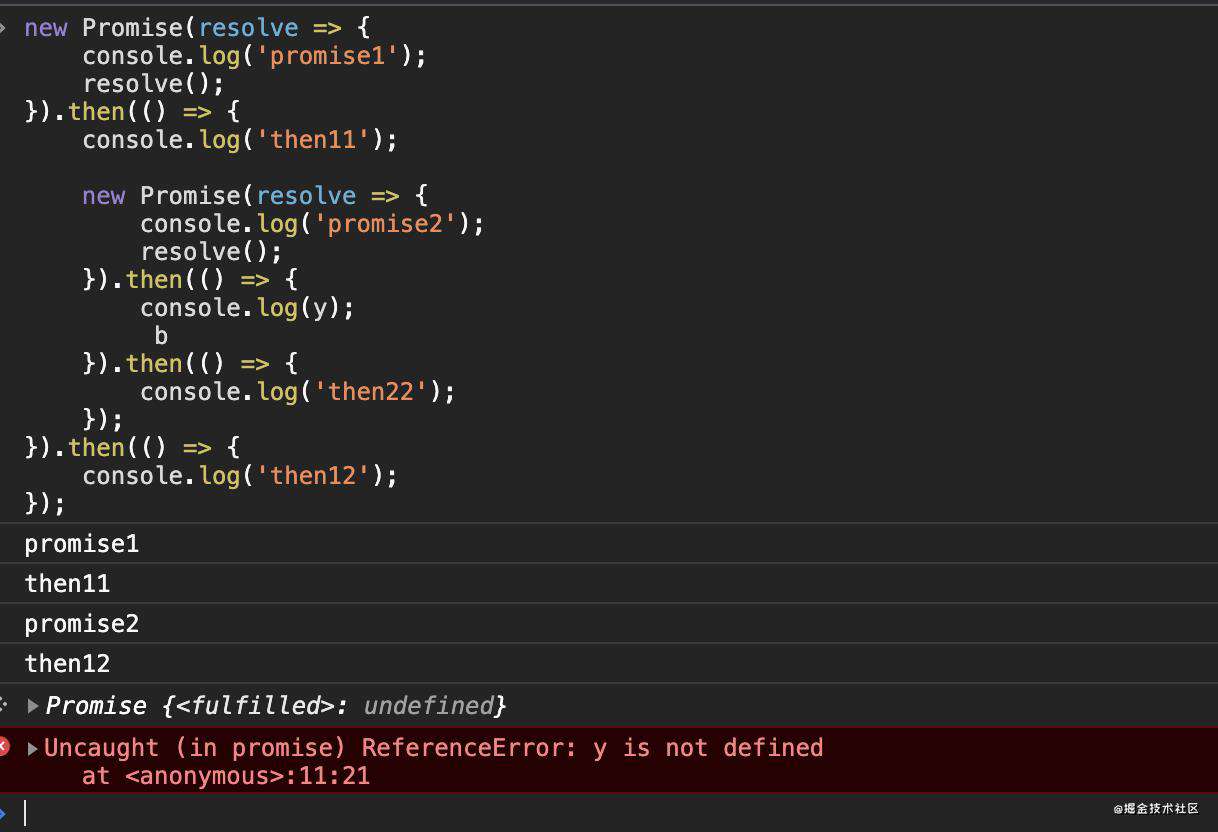Click the console.log('then22') code line
Viewport: 1218px width, 832px height.
[x=297, y=392]
